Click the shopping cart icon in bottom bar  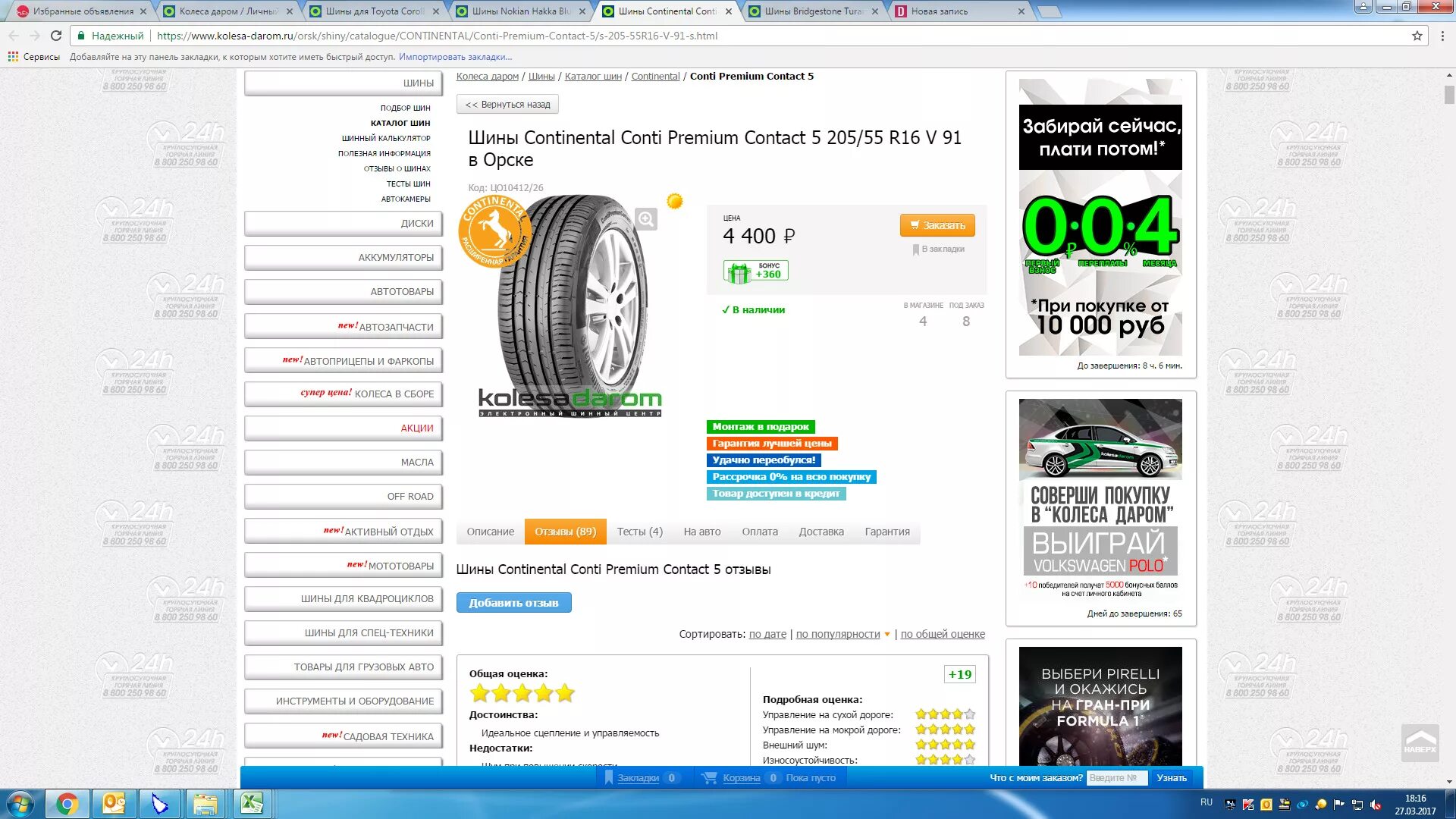709,777
